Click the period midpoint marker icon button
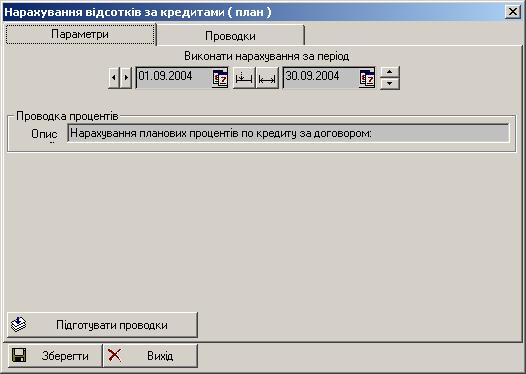The height and width of the screenshot is (374, 526). click(x=244, y=78)
